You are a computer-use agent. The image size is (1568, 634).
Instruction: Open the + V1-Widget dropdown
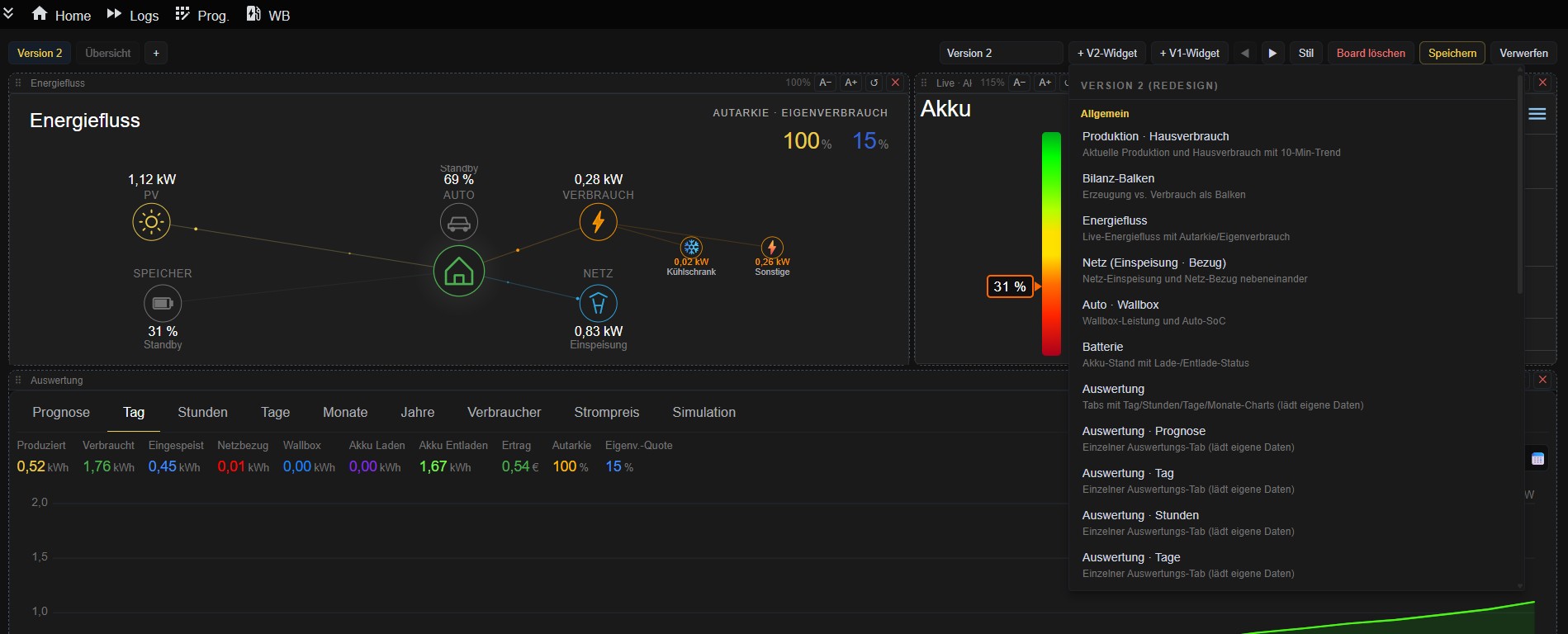pos(1189,53)
